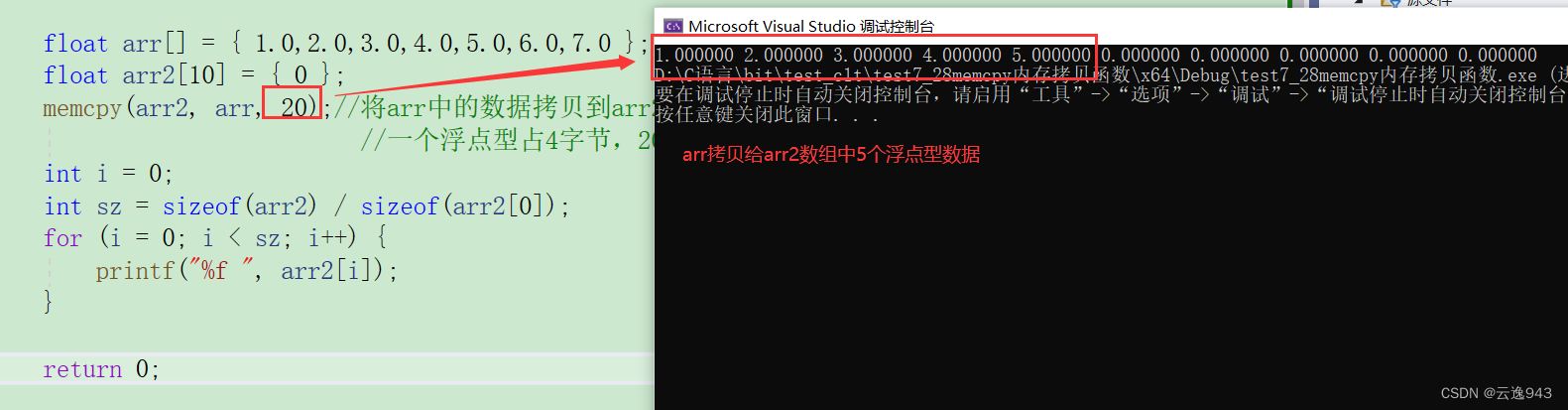This screenshot has width=1568, height=410.
Task: Click the debug console window icon
Action: coord(673,26)
